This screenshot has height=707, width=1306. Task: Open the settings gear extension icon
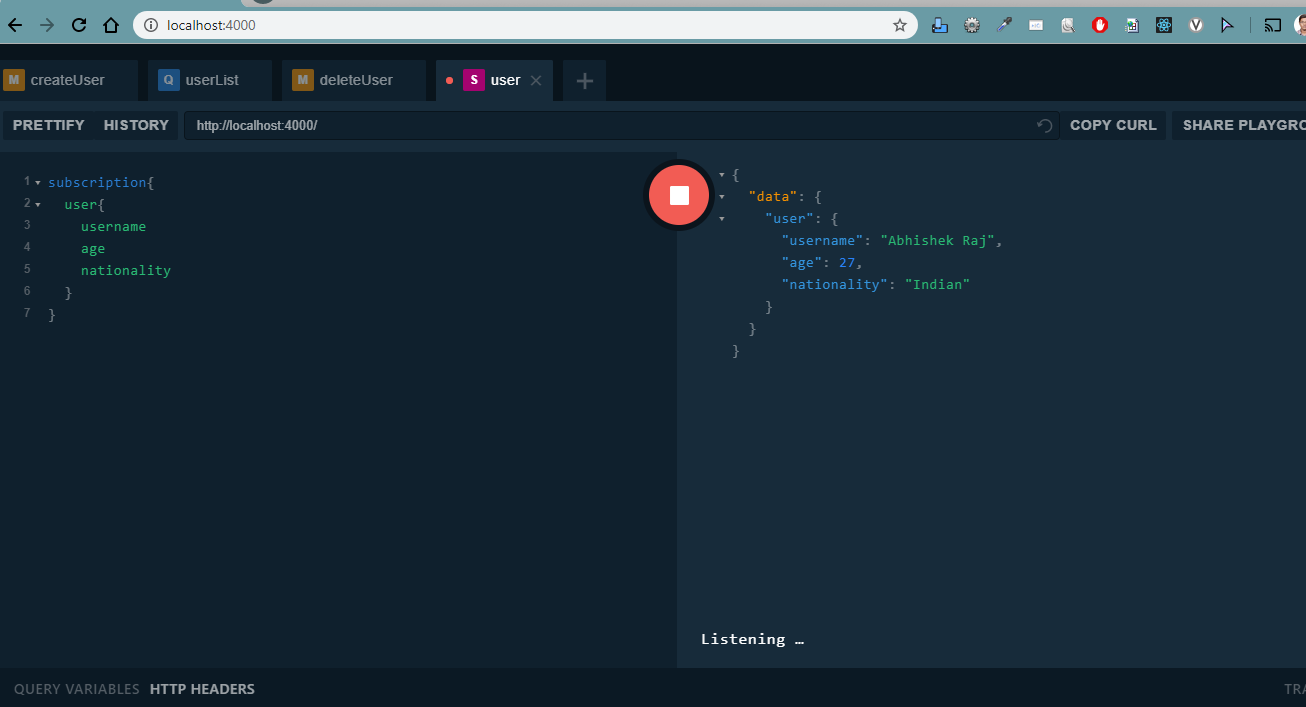click(971, 24)
